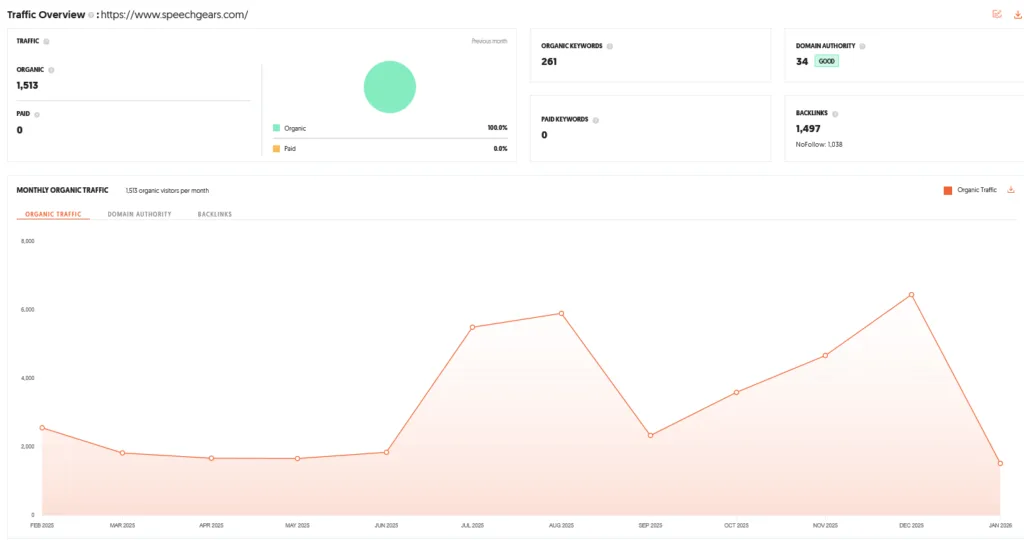The height and width of the screenshot is (540, 1024).
Task: Click the GOOD domain authority badge
Action: (x=826, y=61)
